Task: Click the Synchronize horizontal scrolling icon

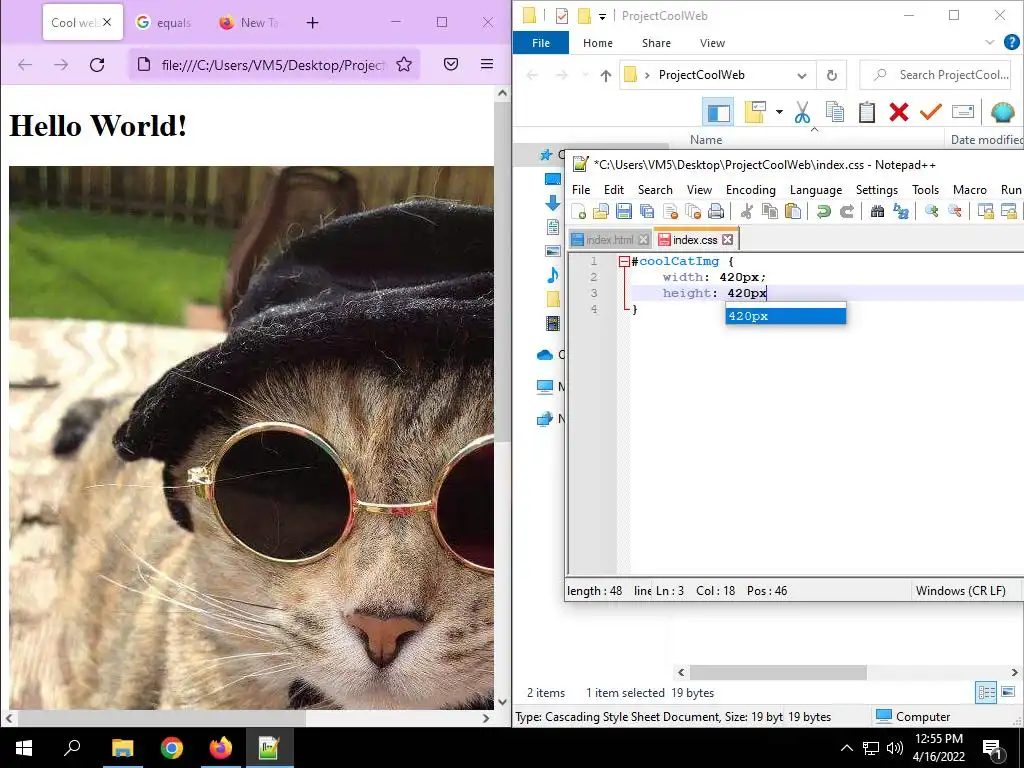Action: 1009,211
